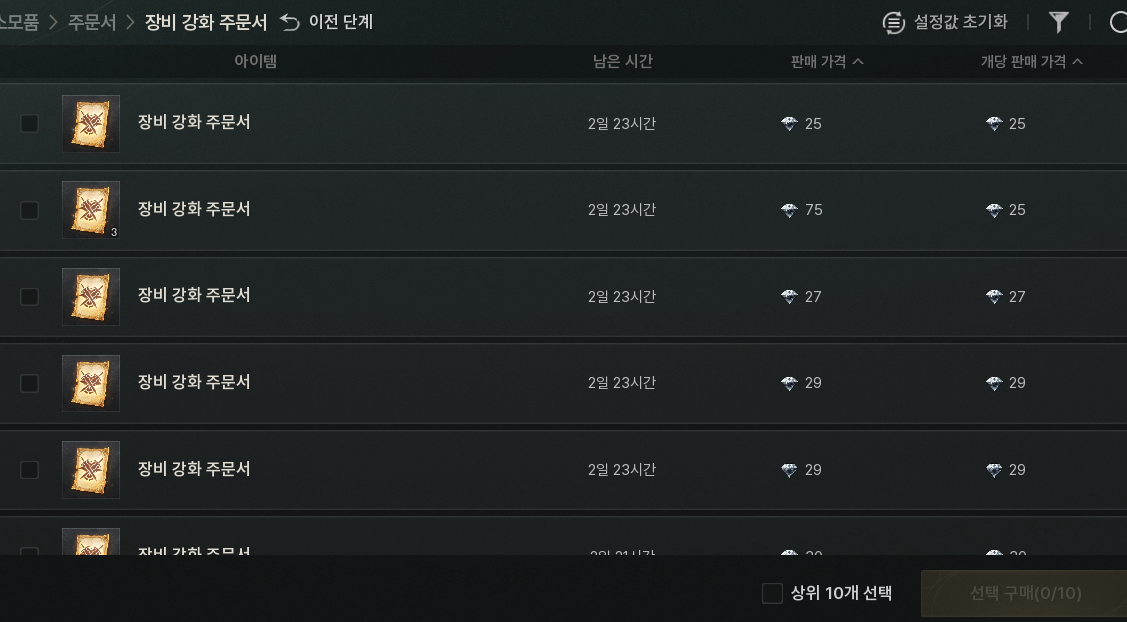Viewport: 1127px width, 622px height.
Task: Click the scroll icon in the fifth row
Action: pyautogui.click(x=91, y=470)
